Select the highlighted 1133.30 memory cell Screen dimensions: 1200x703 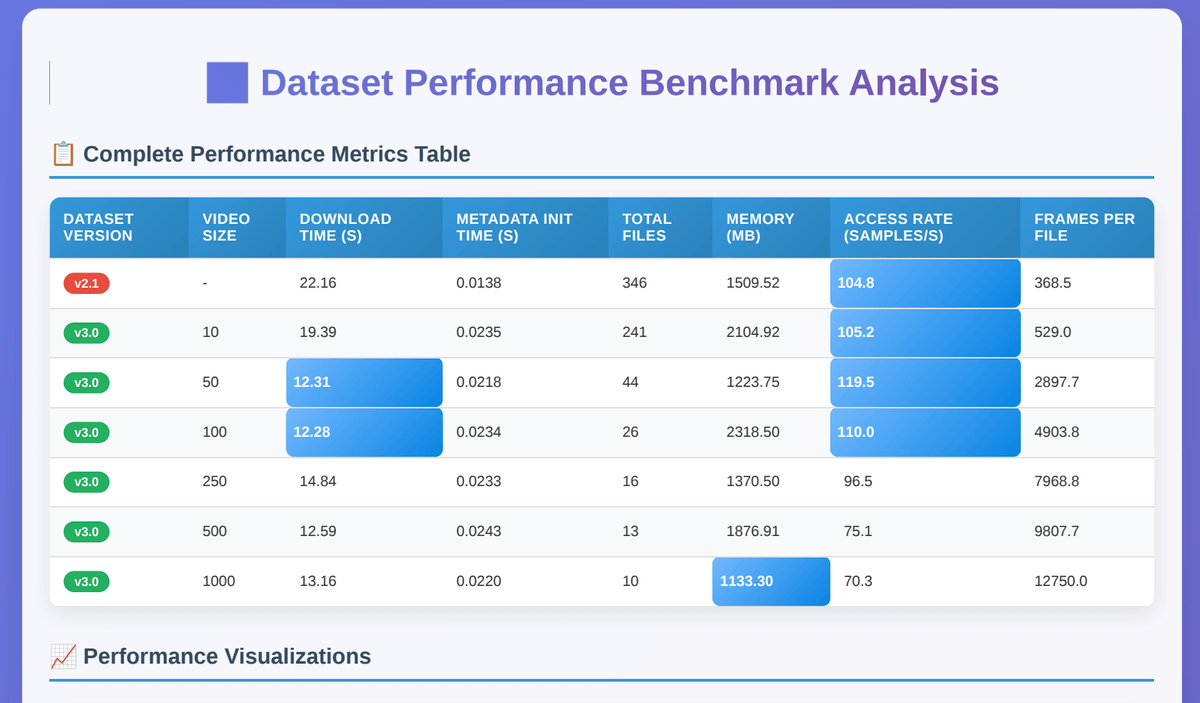pyautogui.click(x=771, y=581)
